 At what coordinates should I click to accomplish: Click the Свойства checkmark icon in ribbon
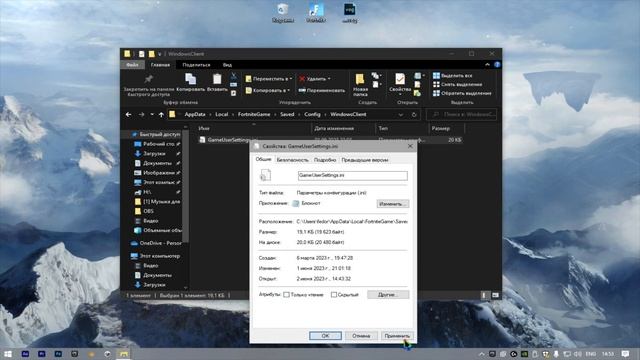click(400, 79)
